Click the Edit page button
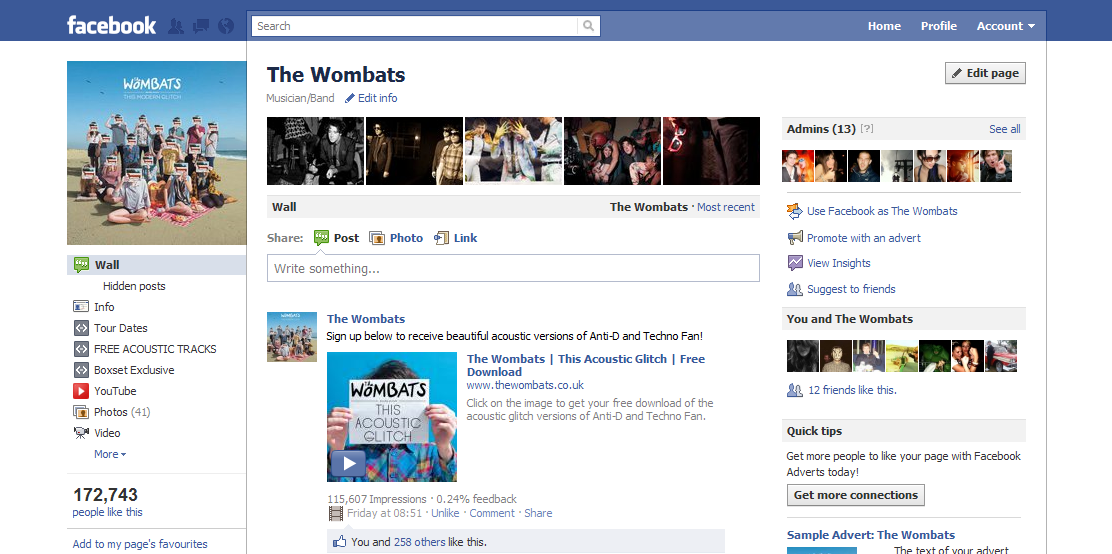 (985, 73)
